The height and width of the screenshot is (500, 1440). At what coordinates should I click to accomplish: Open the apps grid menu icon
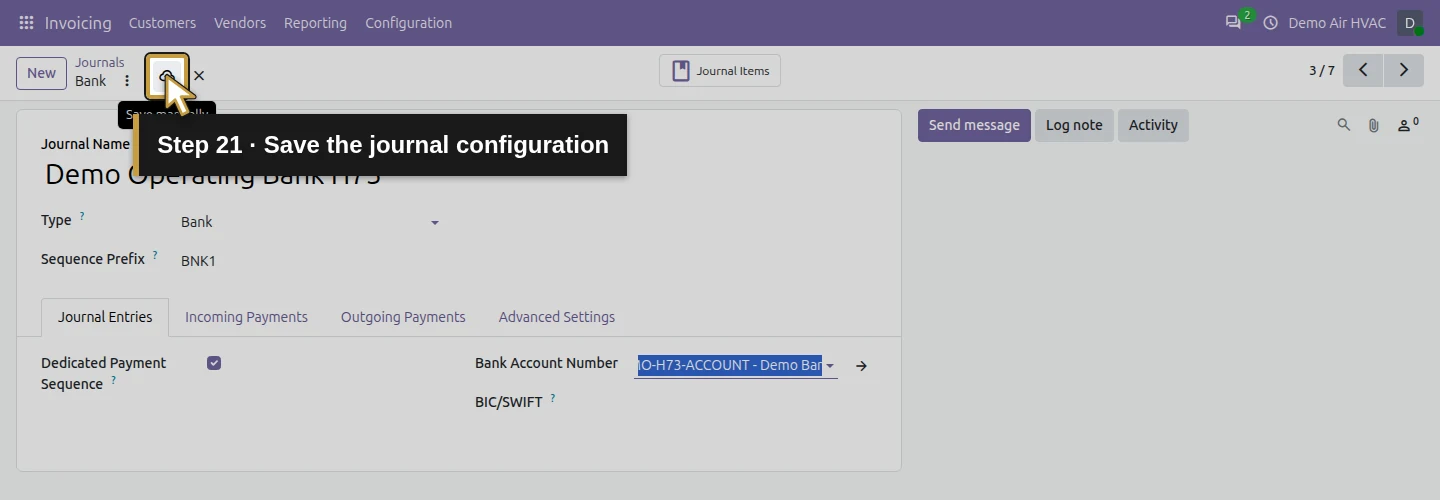pyautogui.click(x=26, y=22)
